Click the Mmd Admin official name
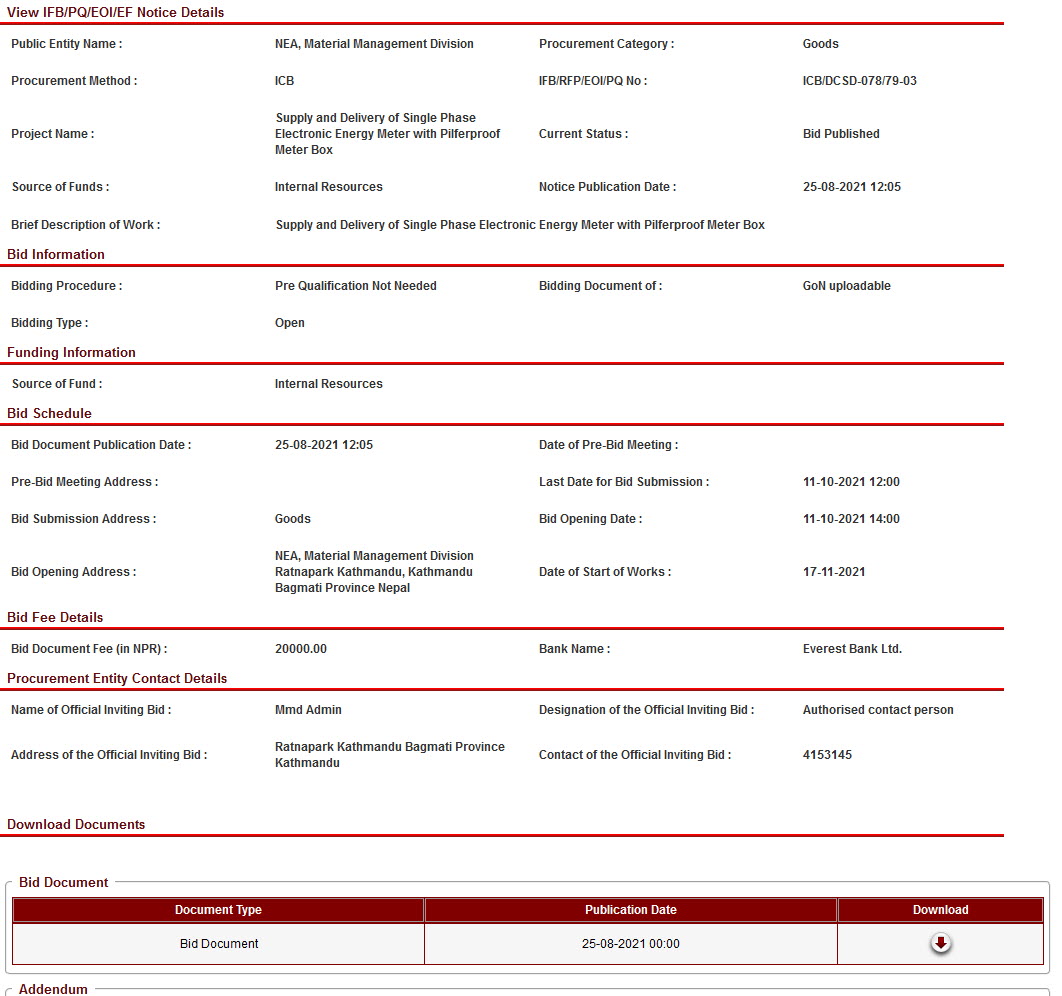Screen dimensions: 1062x996 pos(308,710)
